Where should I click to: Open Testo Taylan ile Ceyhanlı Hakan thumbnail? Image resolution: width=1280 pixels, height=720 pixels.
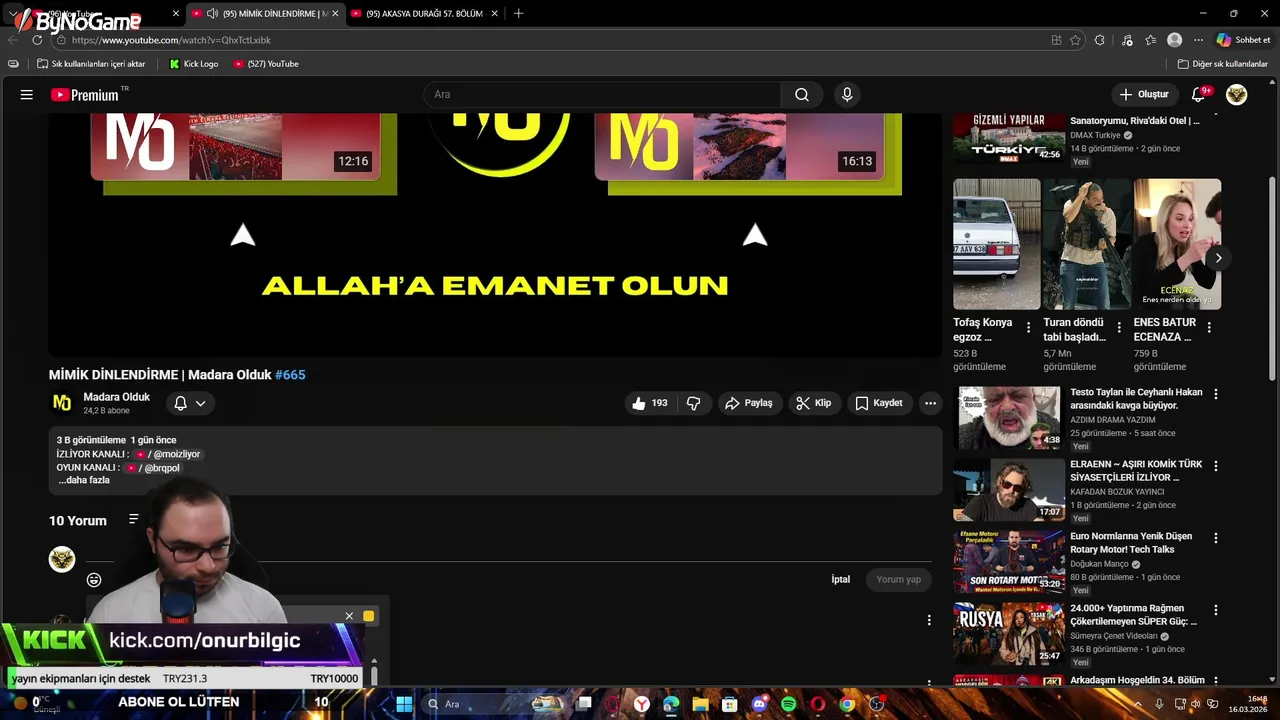click(x=1009, y=418)
